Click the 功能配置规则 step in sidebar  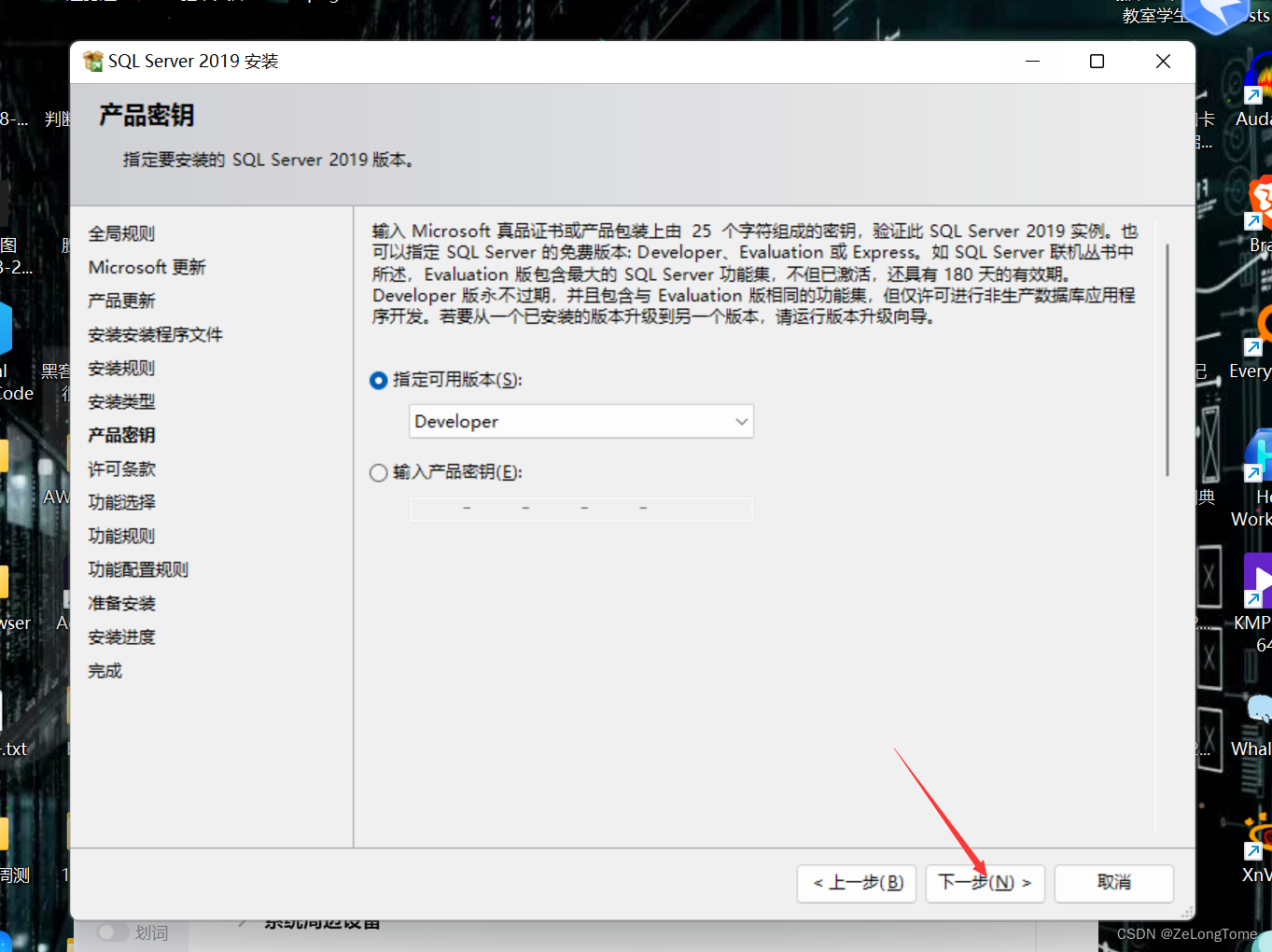138,569
